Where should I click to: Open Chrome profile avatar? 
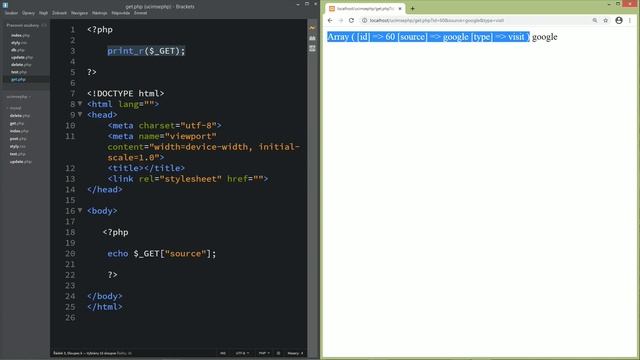click(x=619, y=20)
